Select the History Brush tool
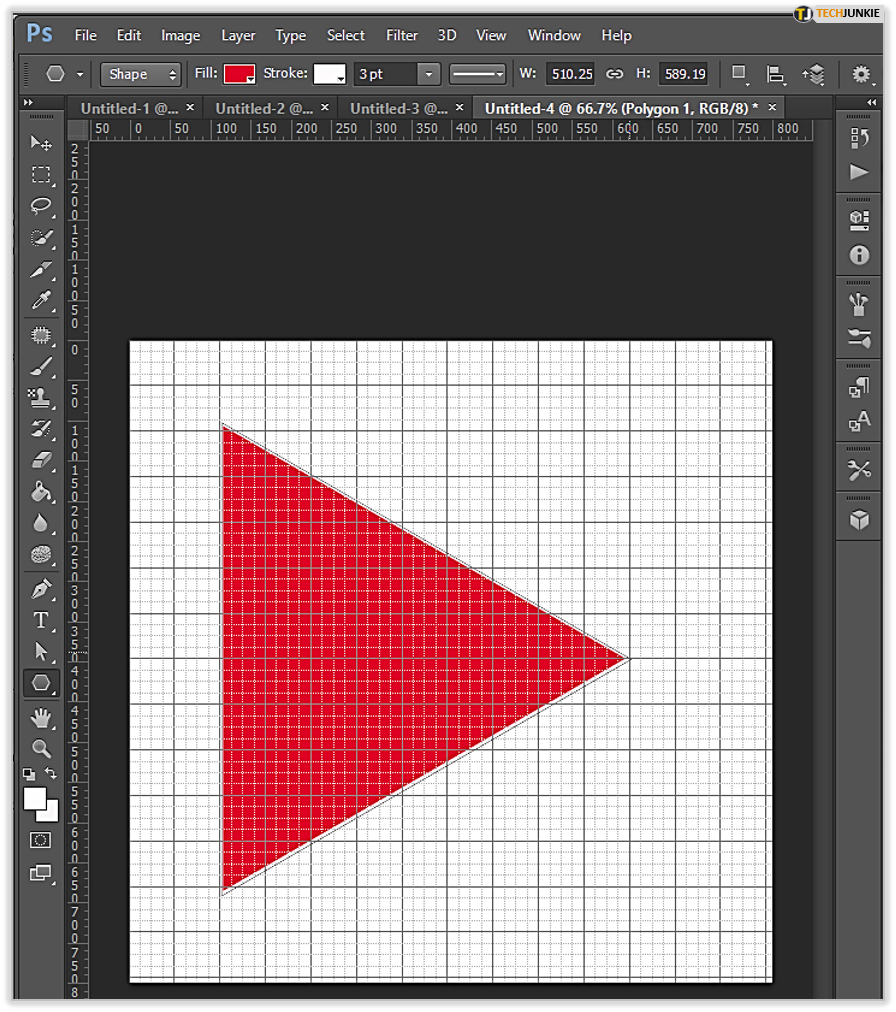This screenshot has width=896, height=1012. click(x=41, y=429)
